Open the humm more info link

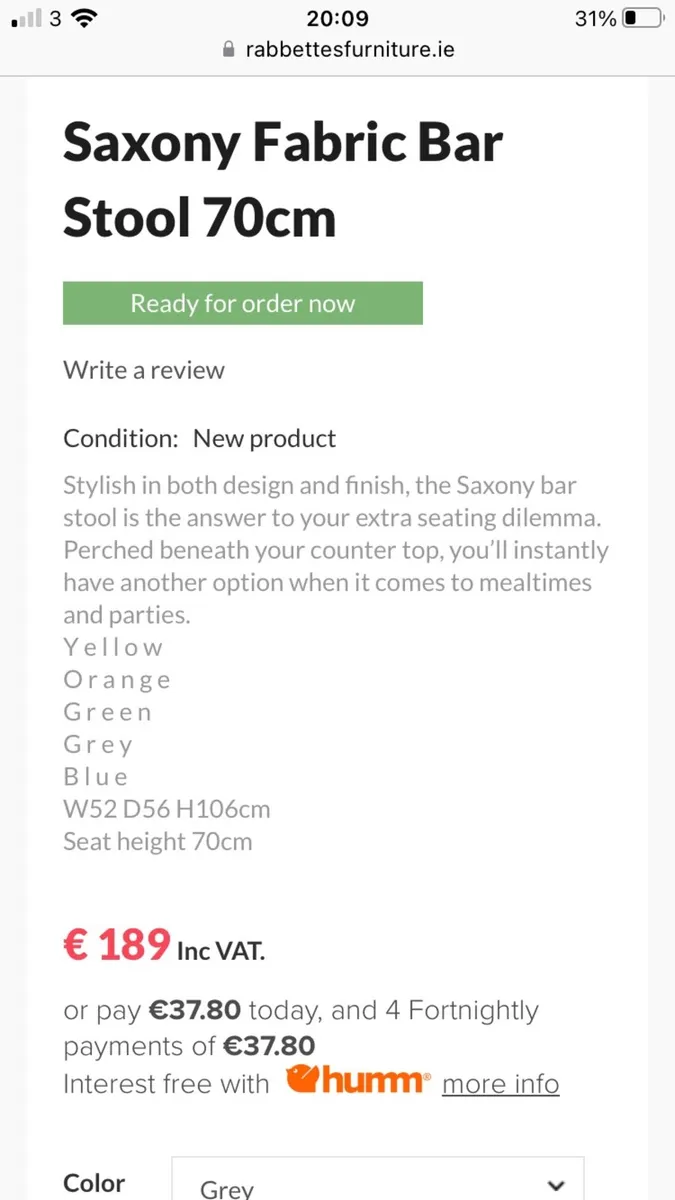pyautogui.click(x=500, y=1083)
